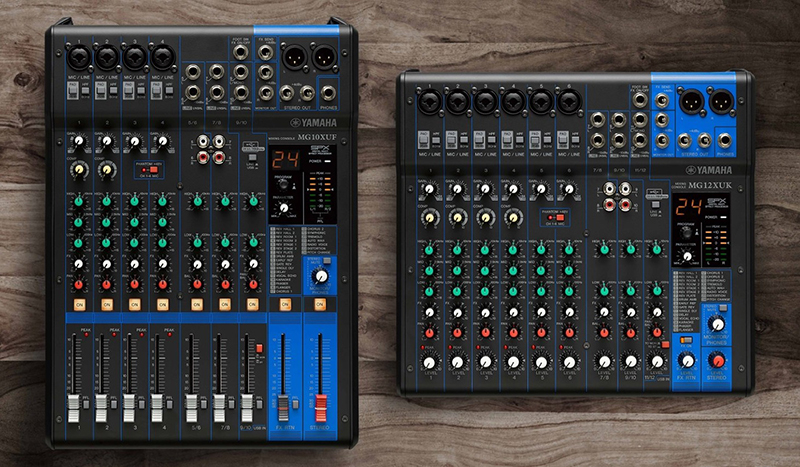Screen dimensions: 800x467
Task: Toggle channel 9/10 ON button on MG10XUF
Action: [253, 305]
